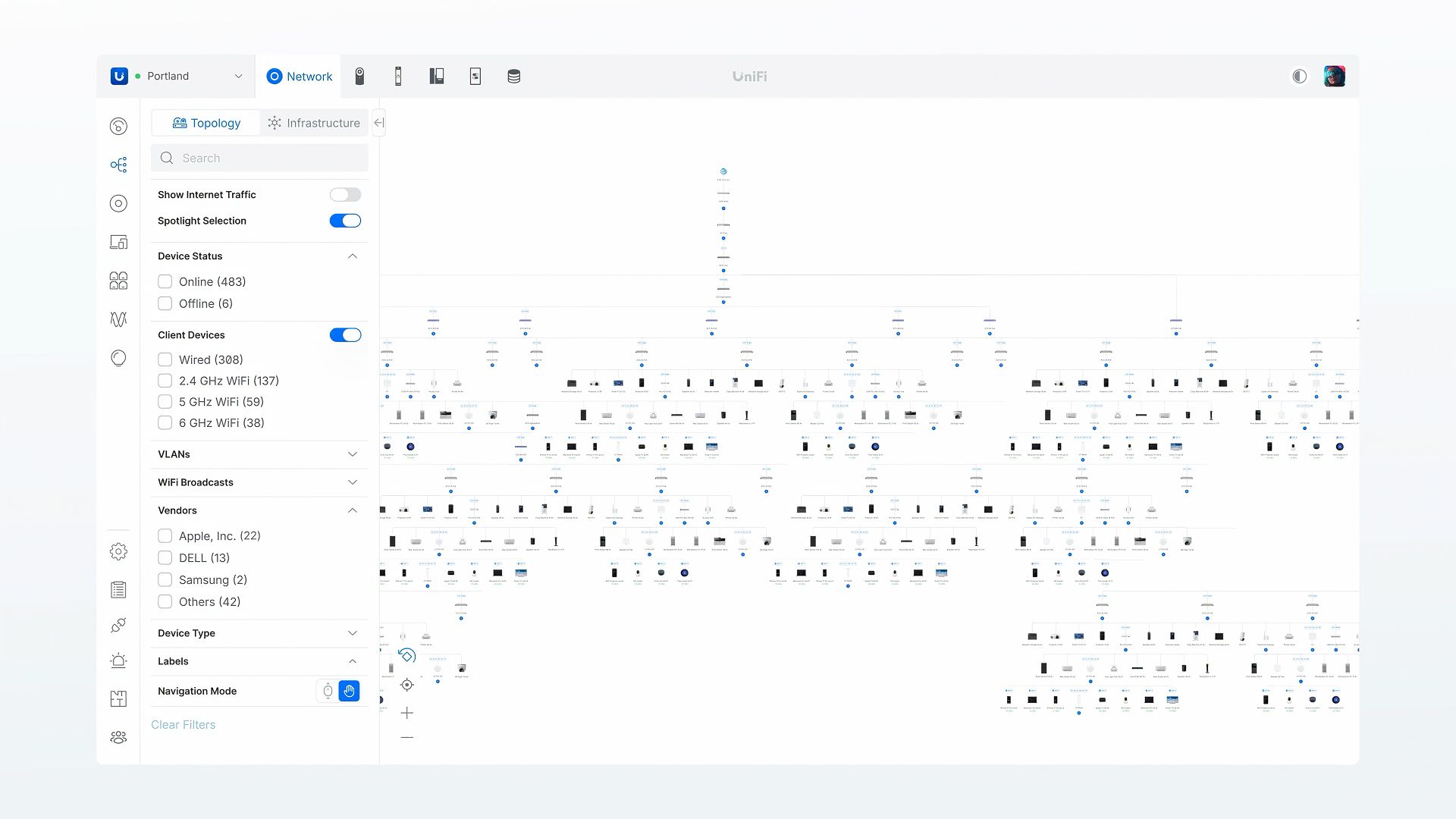Reset the topology view rotation icon
1456x819 pixels.
pyautogui.click(x=407, y=656)
